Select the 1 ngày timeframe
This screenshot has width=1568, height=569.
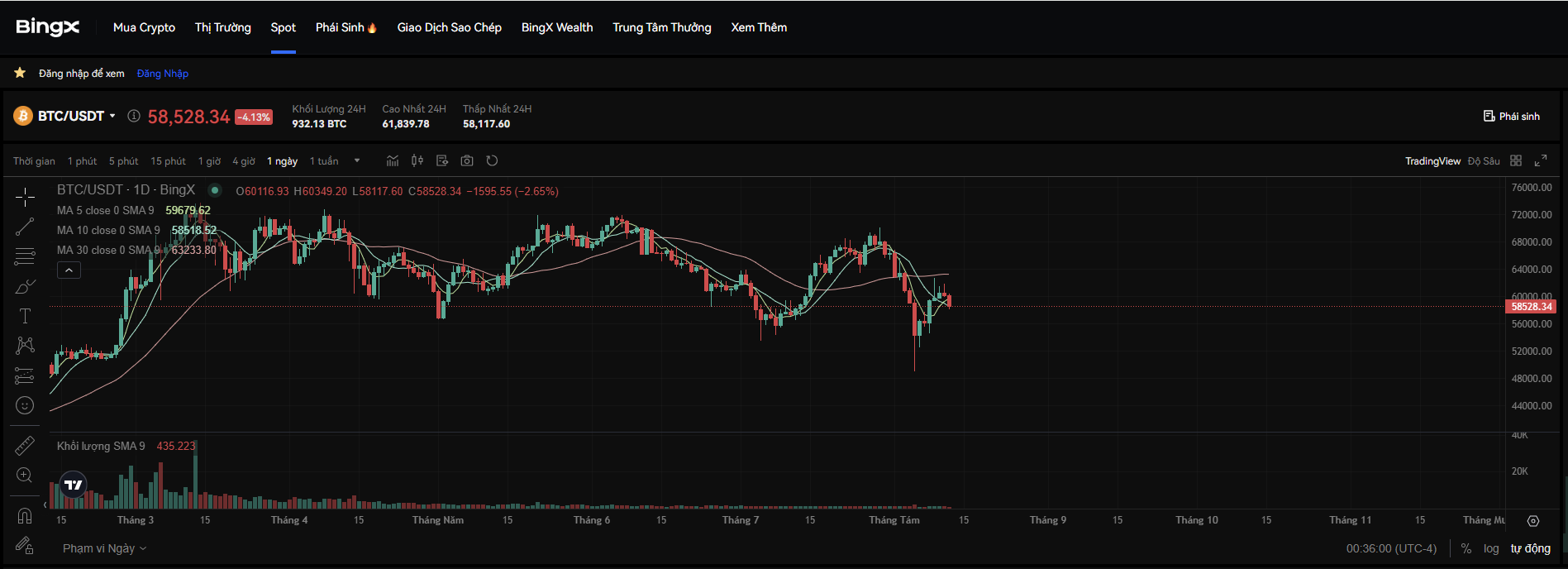(x=282, y=161)
